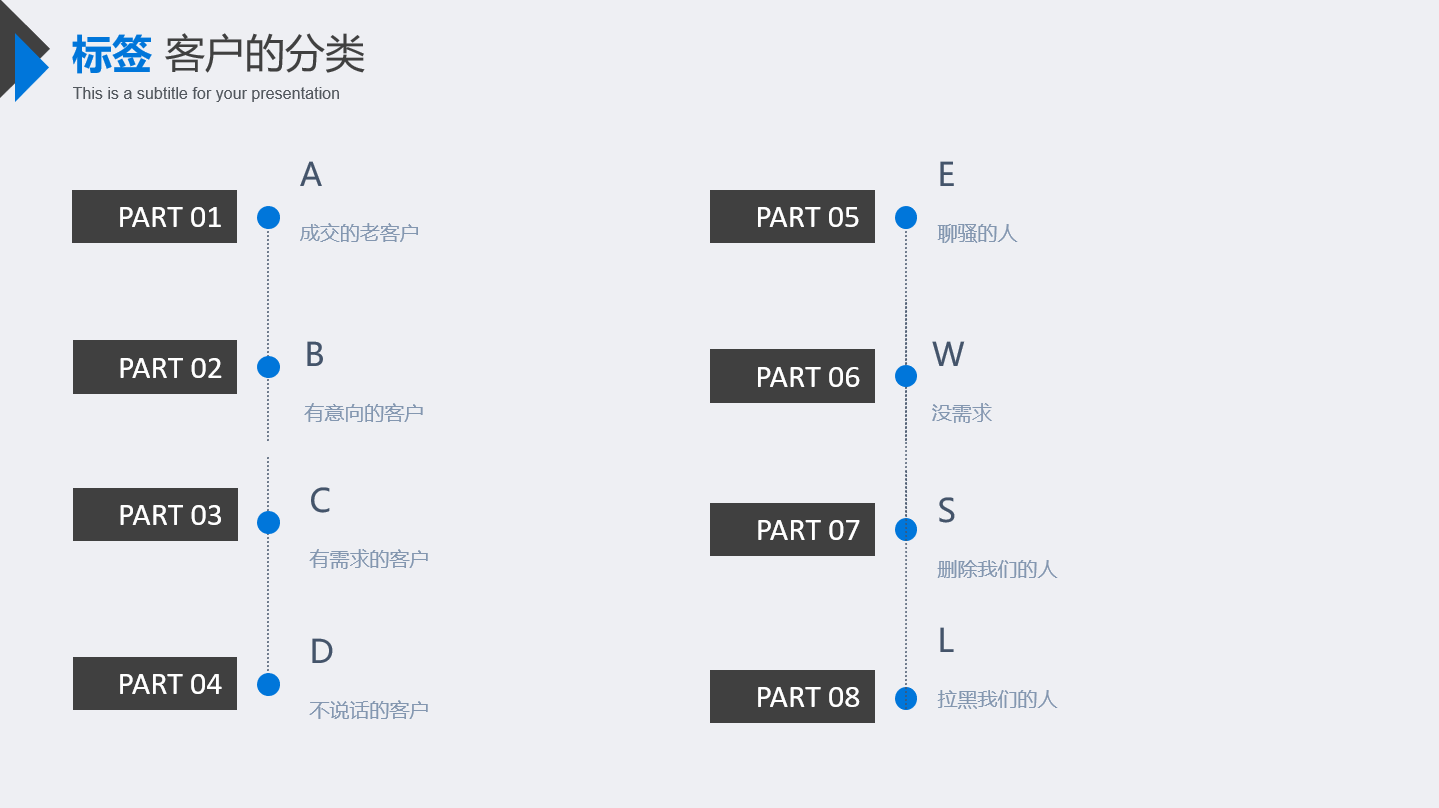
Task: Click the PART 06 label box
Action: point(792,376)
